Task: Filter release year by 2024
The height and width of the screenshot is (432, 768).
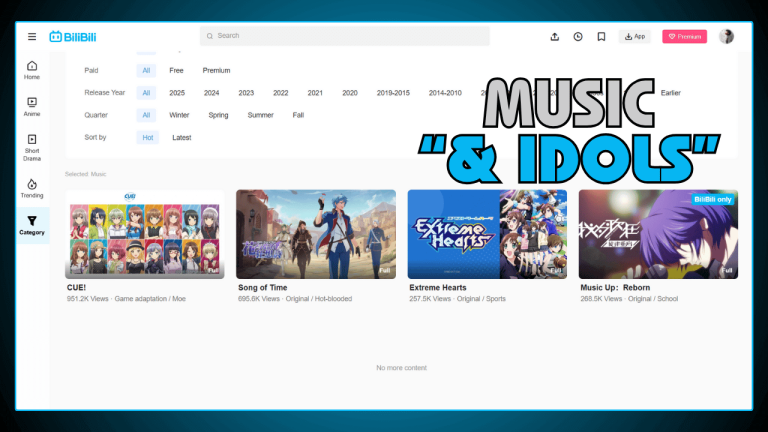Action: 212,93
